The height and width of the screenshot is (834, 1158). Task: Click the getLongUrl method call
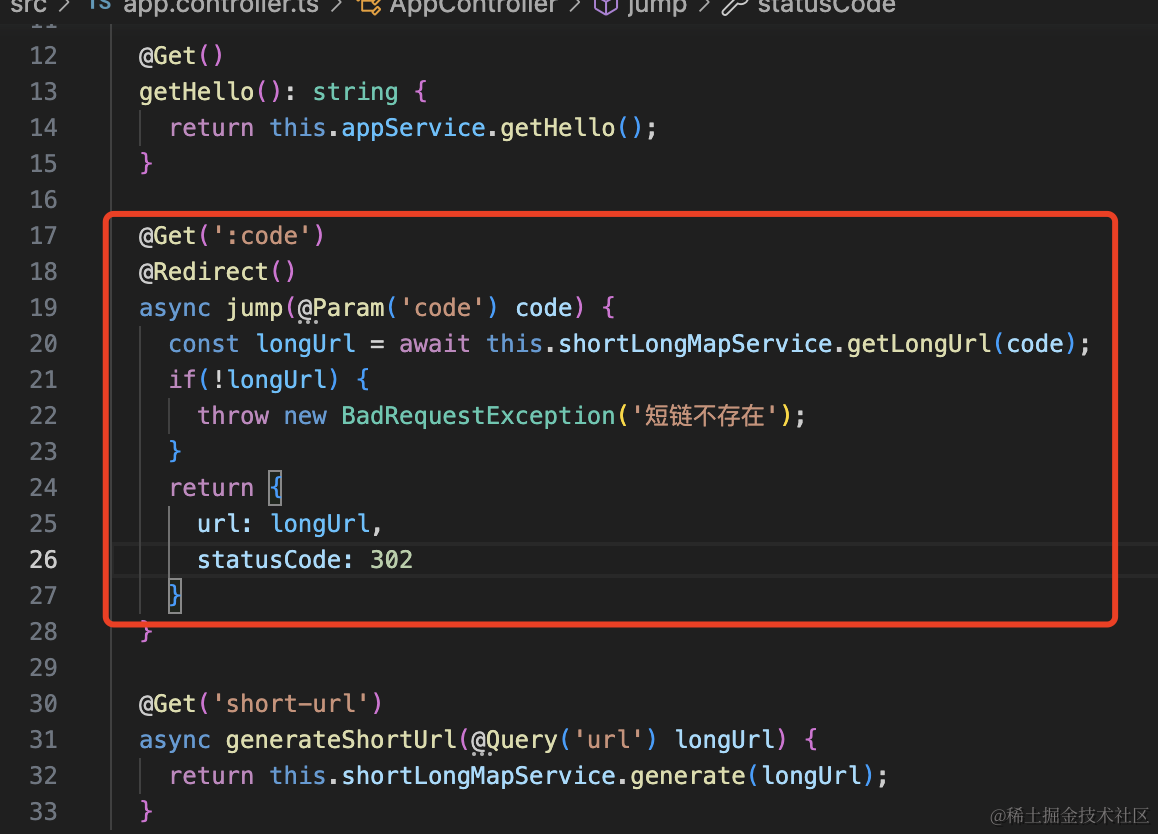click(919, 343)
